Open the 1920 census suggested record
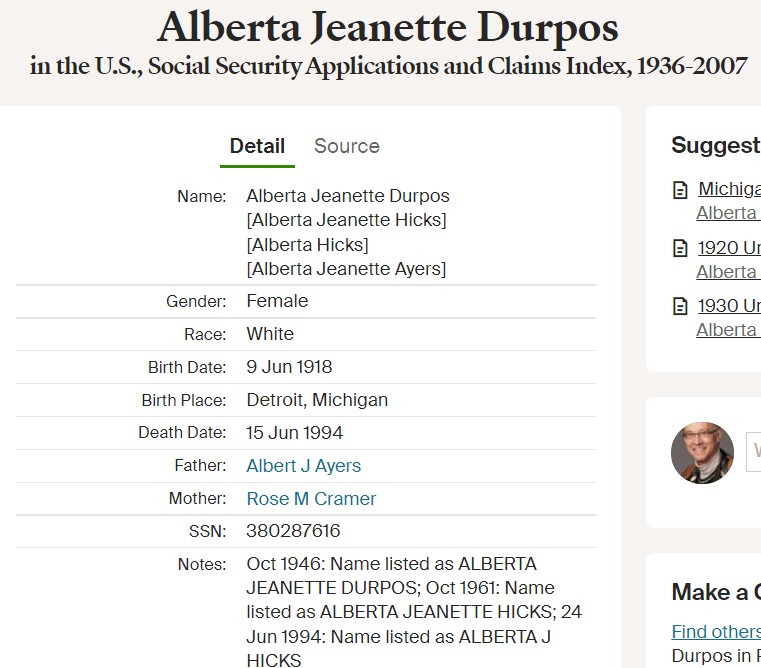 [729, 248]
